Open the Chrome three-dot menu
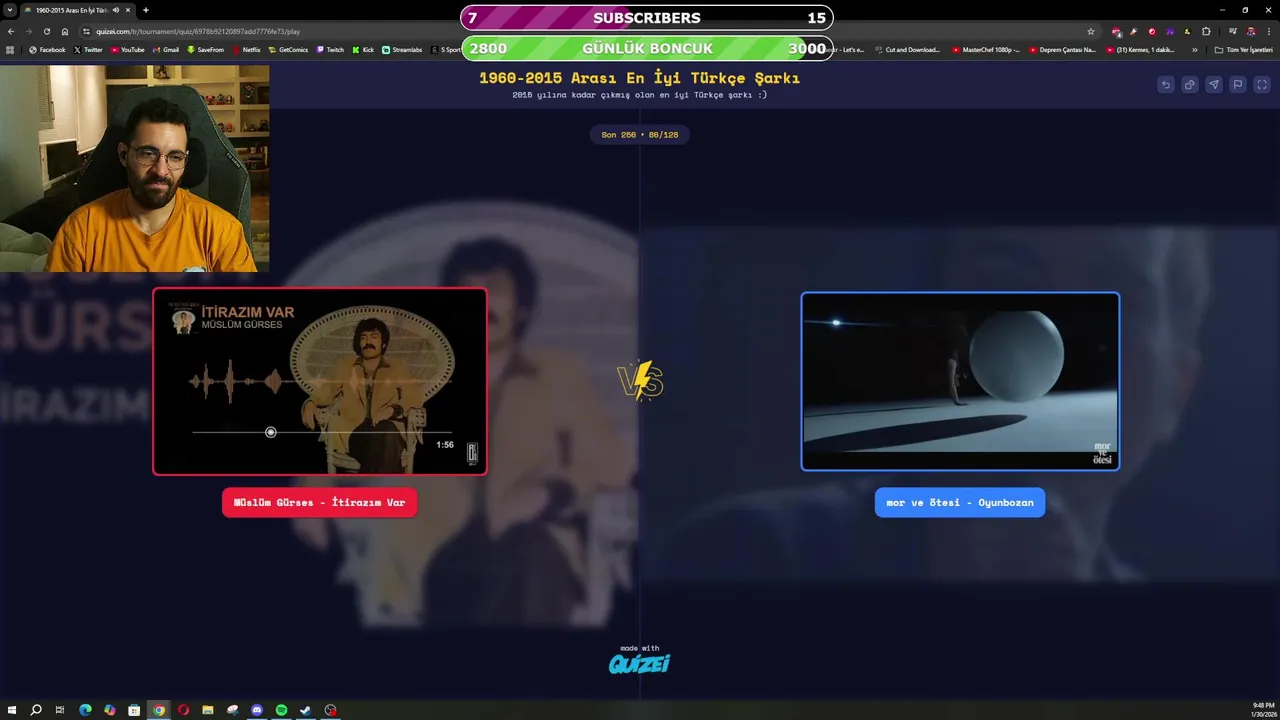Screen dimensions: 1280x720 tap(1269, 32)
